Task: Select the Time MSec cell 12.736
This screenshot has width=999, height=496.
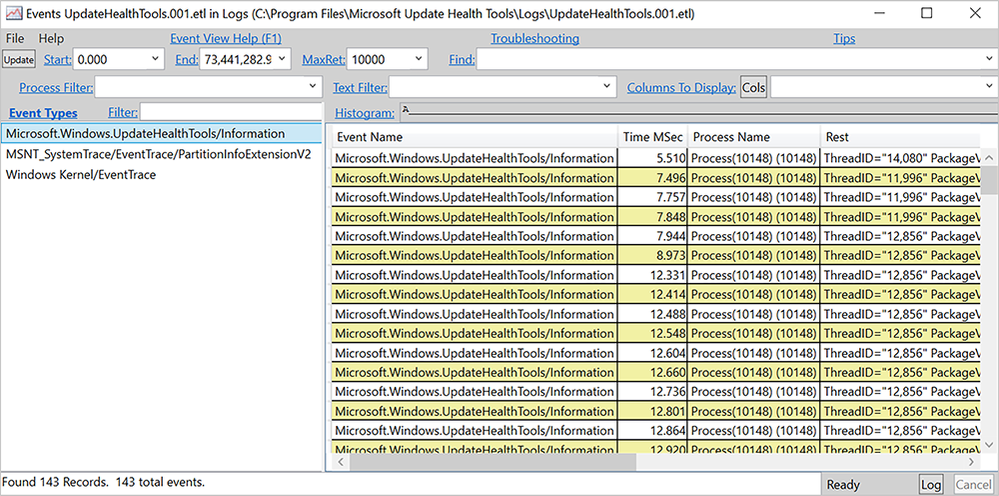Action: tap(652, 392)
